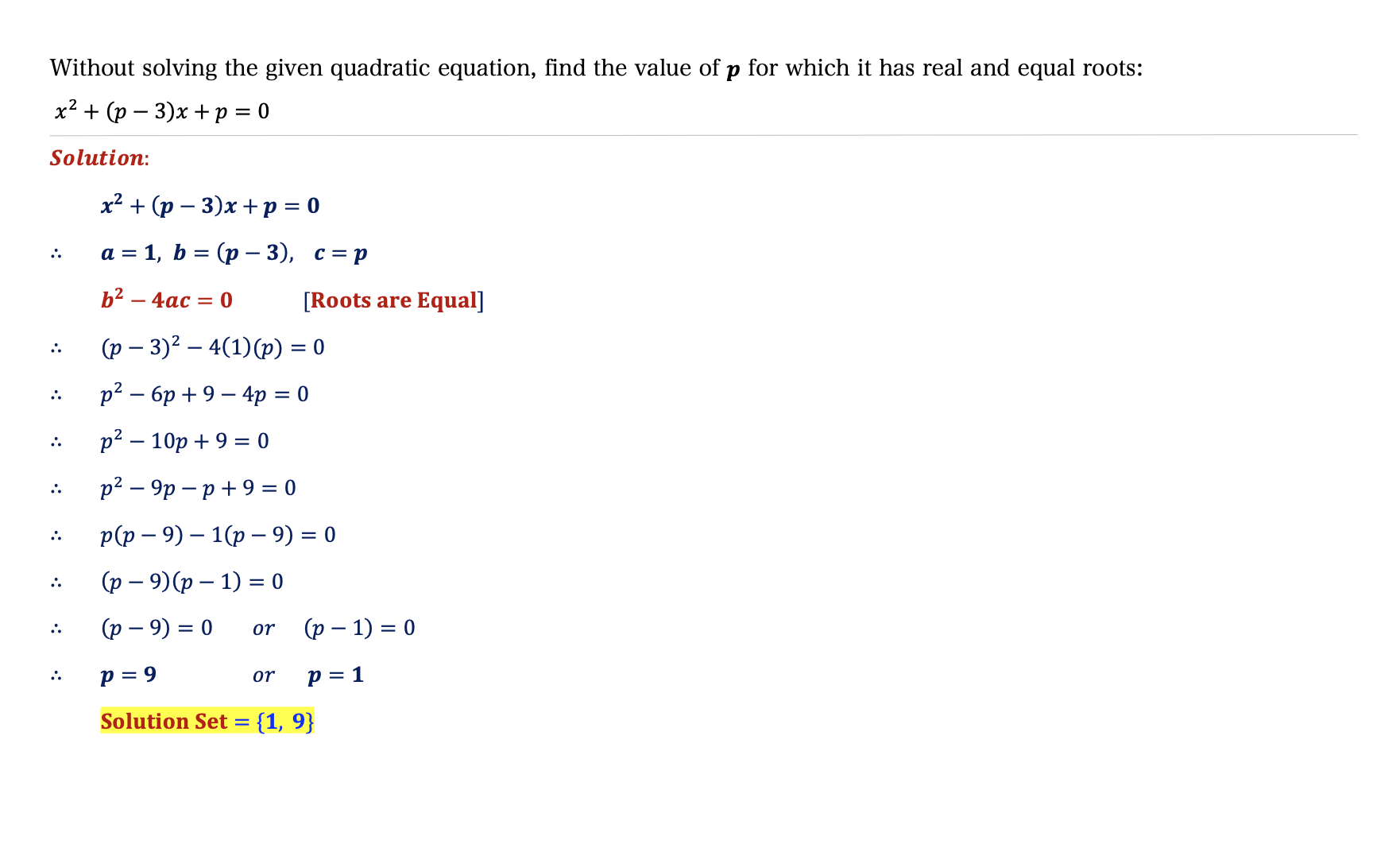Click the line p² − 6p + 9 − 4p = 0
This screenshot has height=844, width=1400.
(x=204, y=393)
